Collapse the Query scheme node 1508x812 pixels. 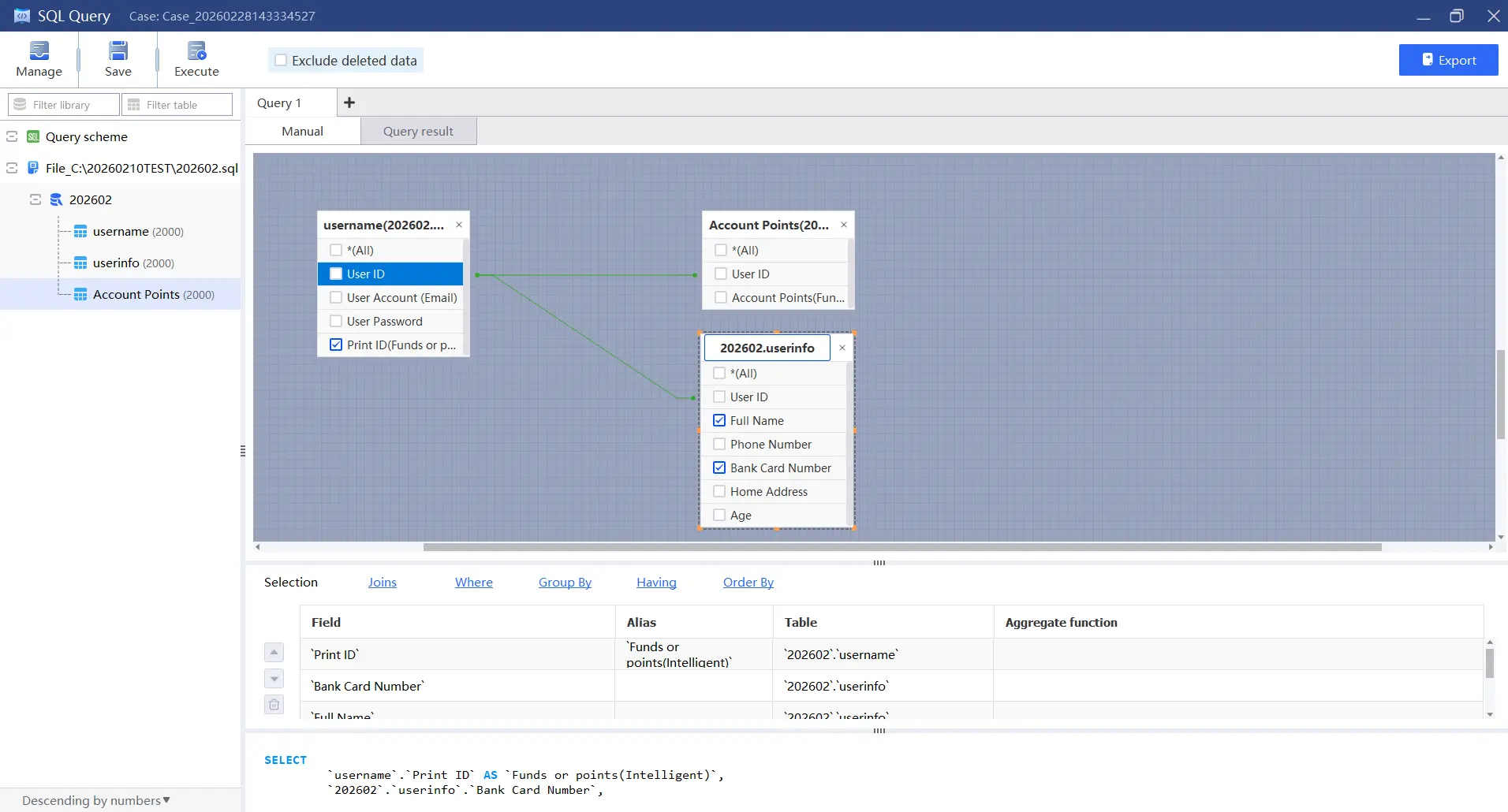pyautogui.click(x=10, y=136)
